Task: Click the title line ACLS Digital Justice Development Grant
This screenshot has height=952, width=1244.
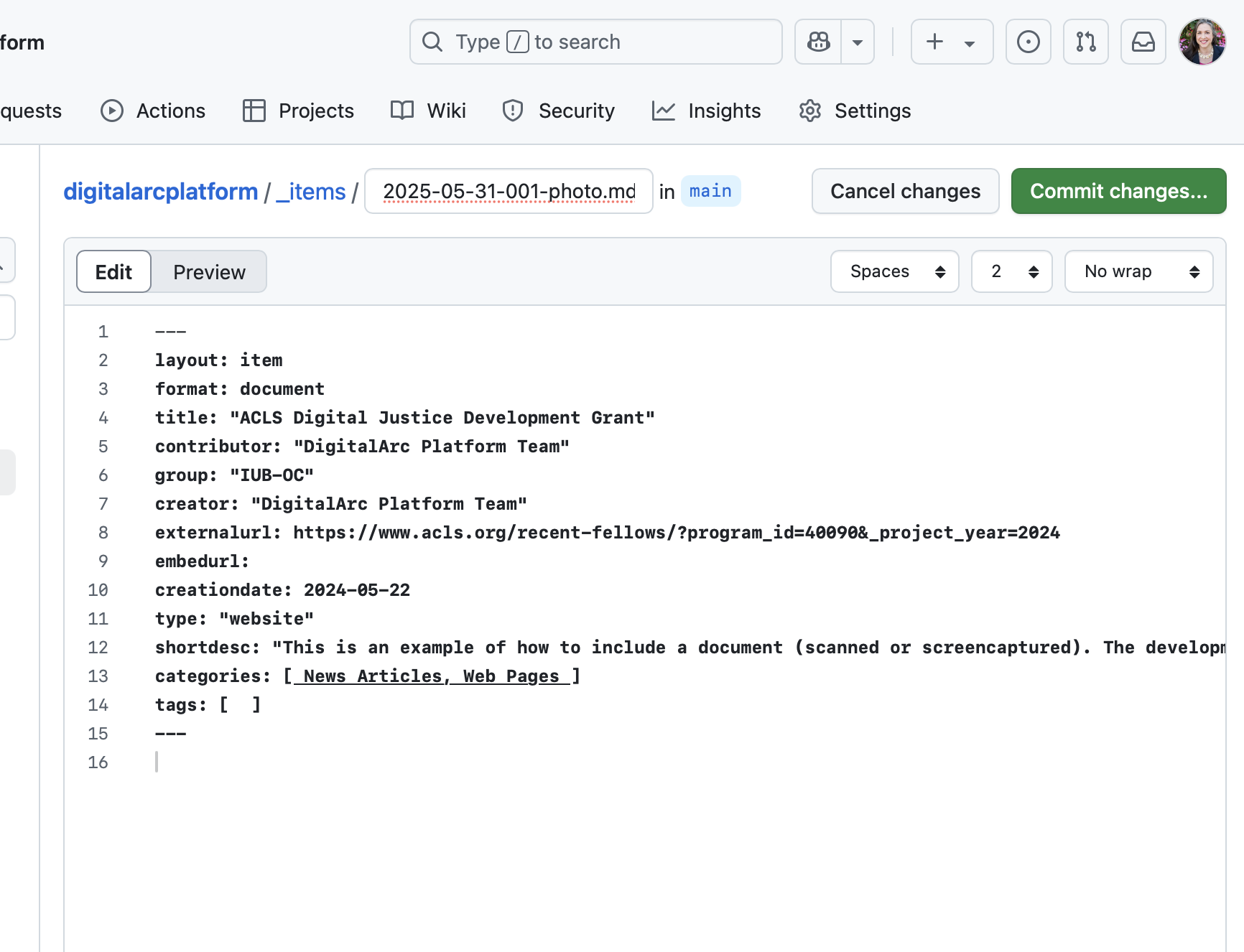Action: pyautogui.click(x=405, y=418)
